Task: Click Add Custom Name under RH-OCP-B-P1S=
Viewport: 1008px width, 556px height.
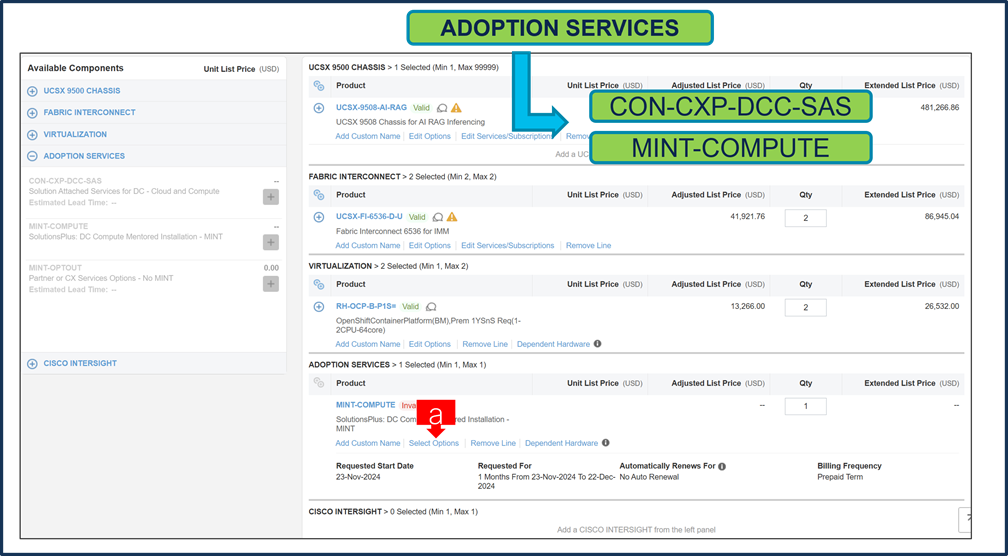Action: [368, 345]
